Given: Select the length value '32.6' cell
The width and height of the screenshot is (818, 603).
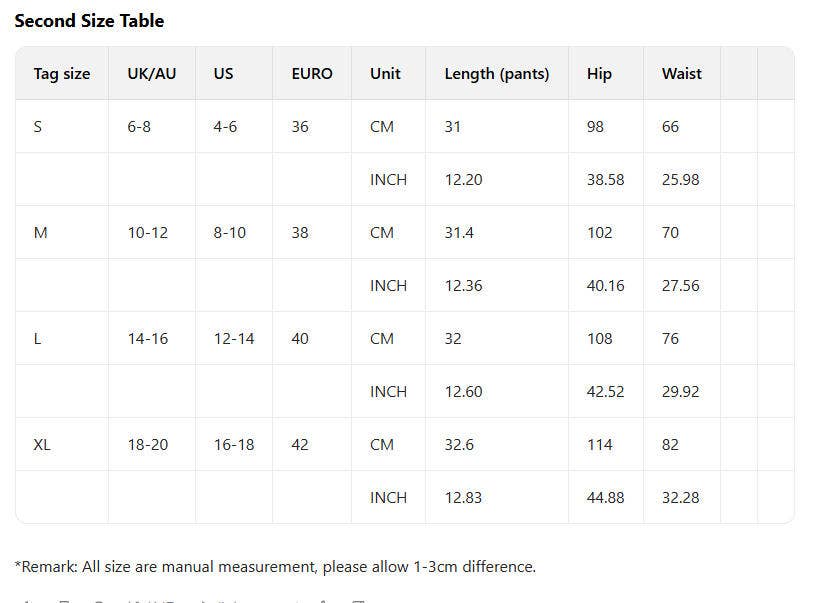Looking at the screenshot, I should click(459, 445).
